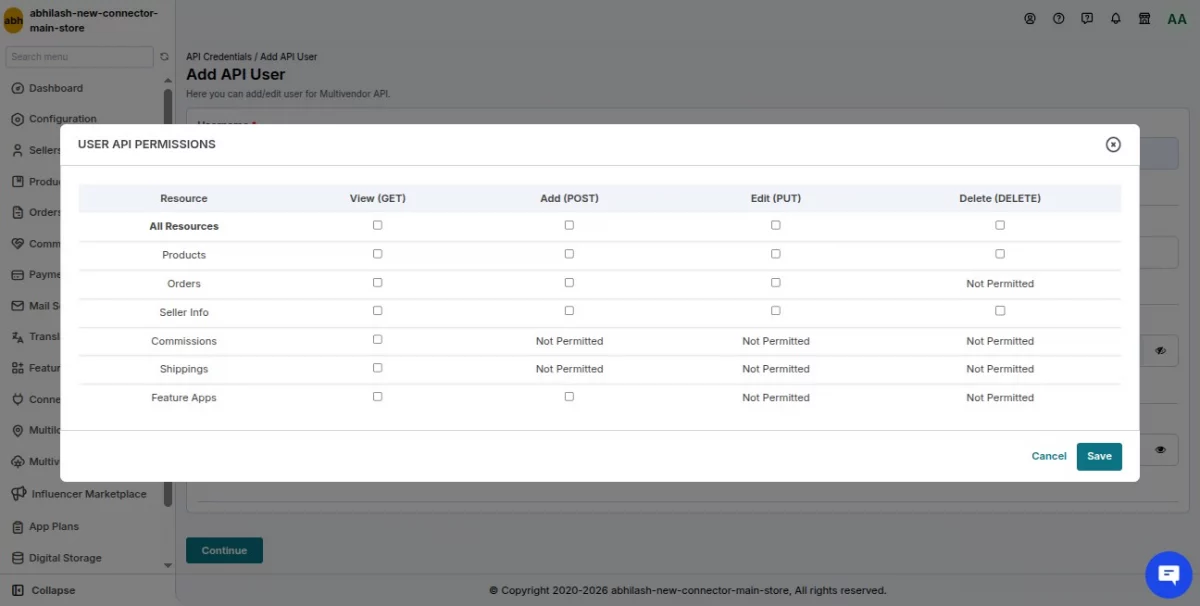Click the storefront icon in the header
The image size is (1200, 606).
1145,19
